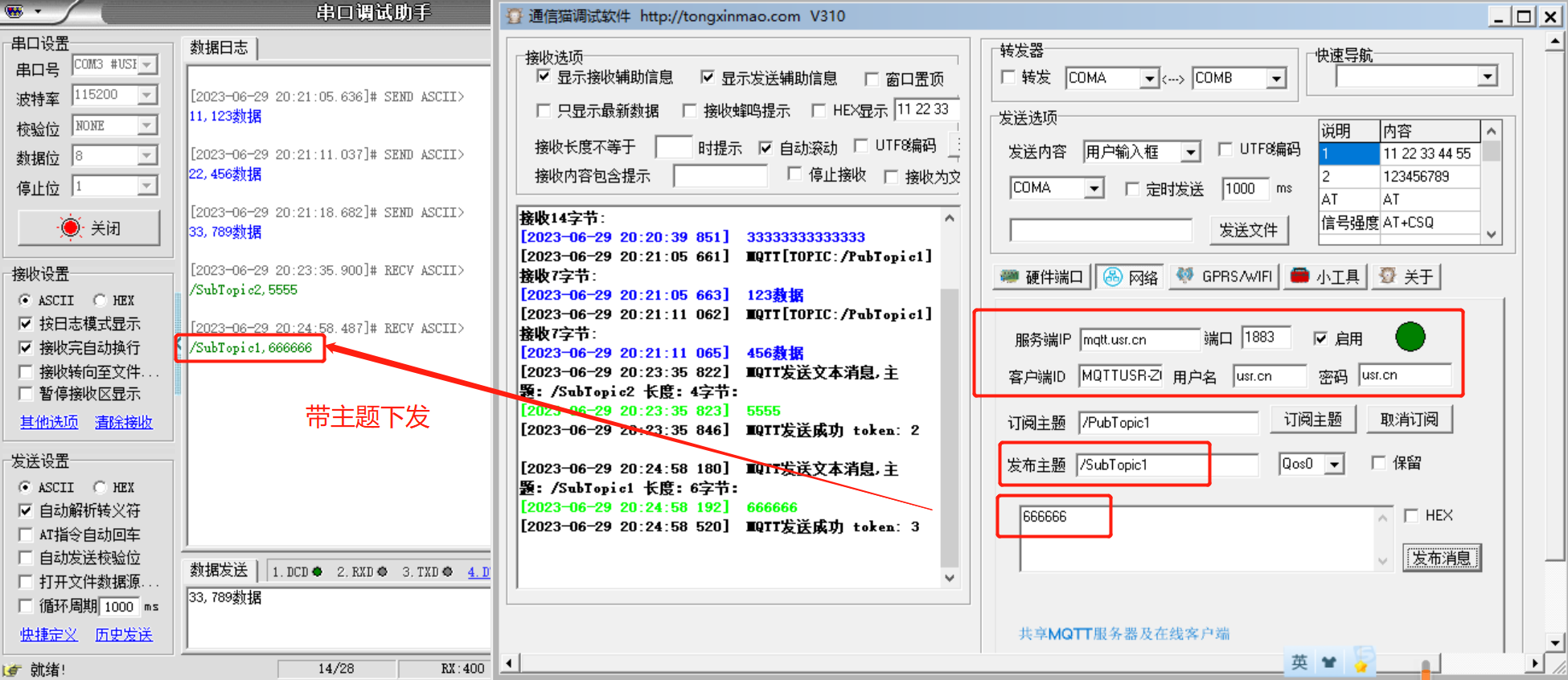This screenshot has height=680, width=1568.
Task: Click the 发布消息 publish button
Action: pyautogui.click(x=1441, y=558)
